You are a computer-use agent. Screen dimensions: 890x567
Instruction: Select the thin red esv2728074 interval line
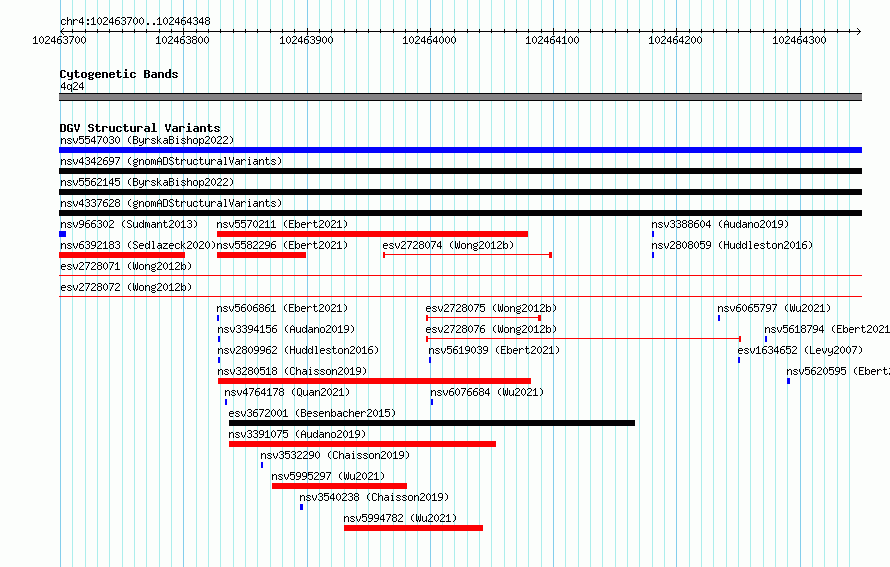pos(468,255)
